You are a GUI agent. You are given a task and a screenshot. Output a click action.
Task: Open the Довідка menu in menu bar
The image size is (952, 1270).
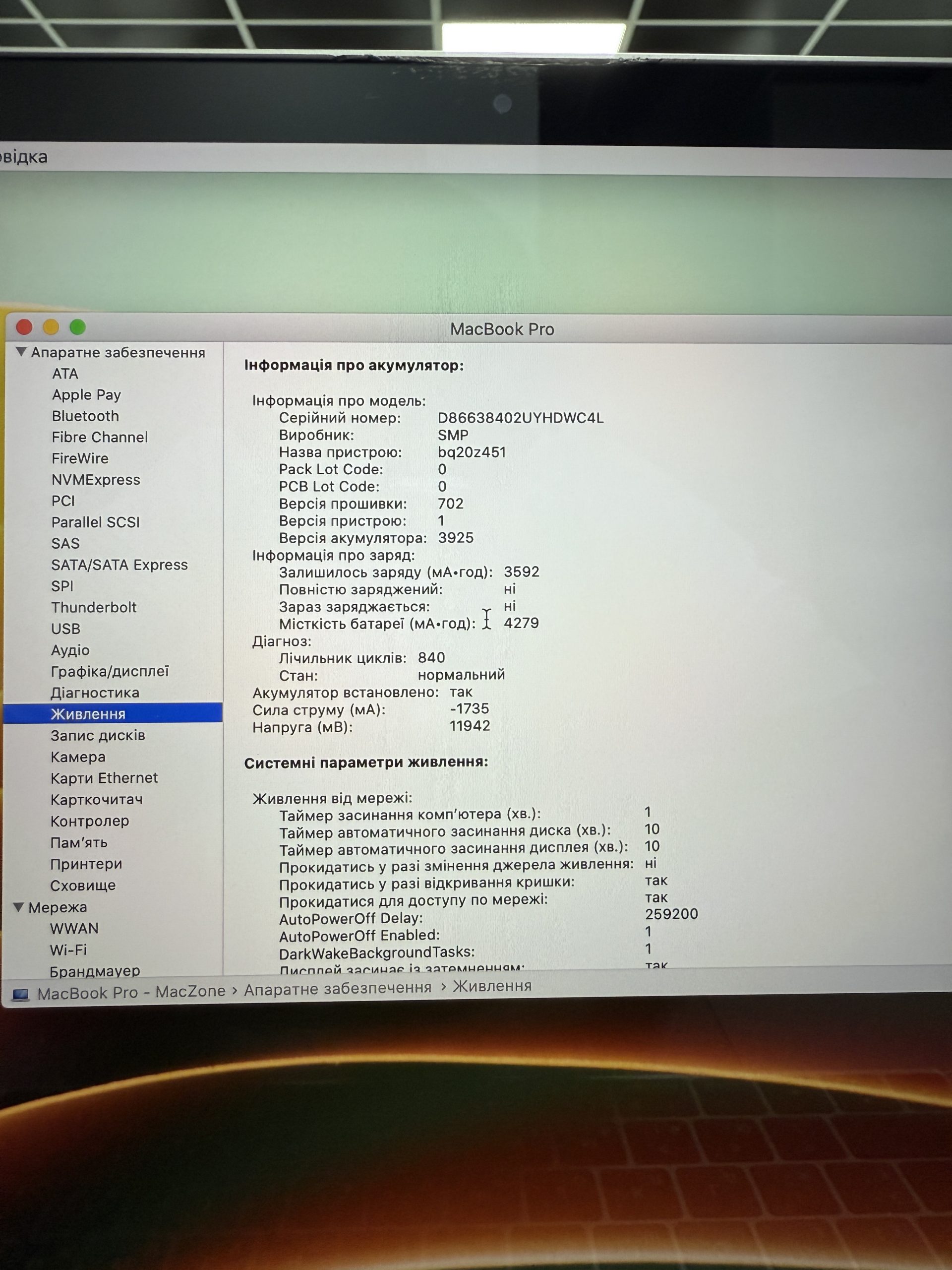23,157
